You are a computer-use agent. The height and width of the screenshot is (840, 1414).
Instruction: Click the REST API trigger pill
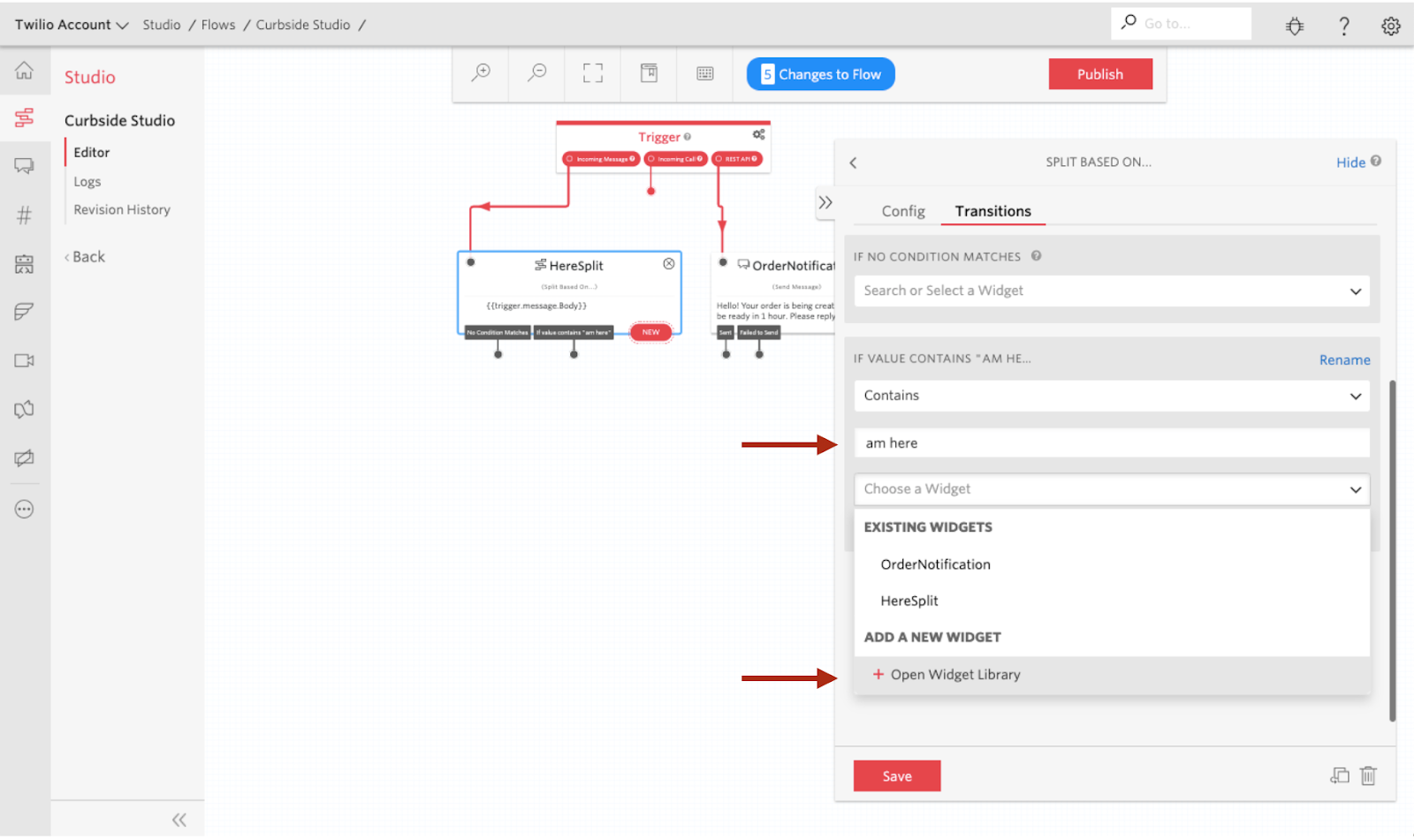pos(737,159)
